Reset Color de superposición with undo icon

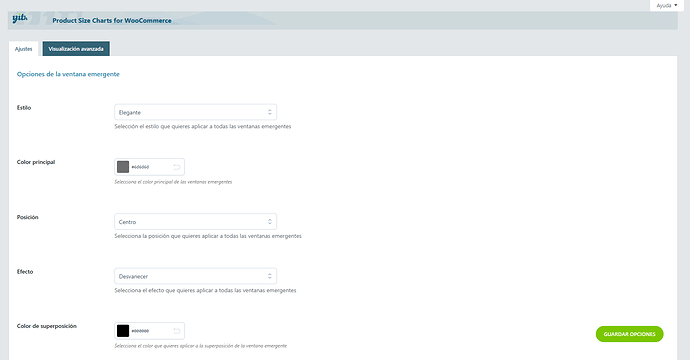[176, 331]
